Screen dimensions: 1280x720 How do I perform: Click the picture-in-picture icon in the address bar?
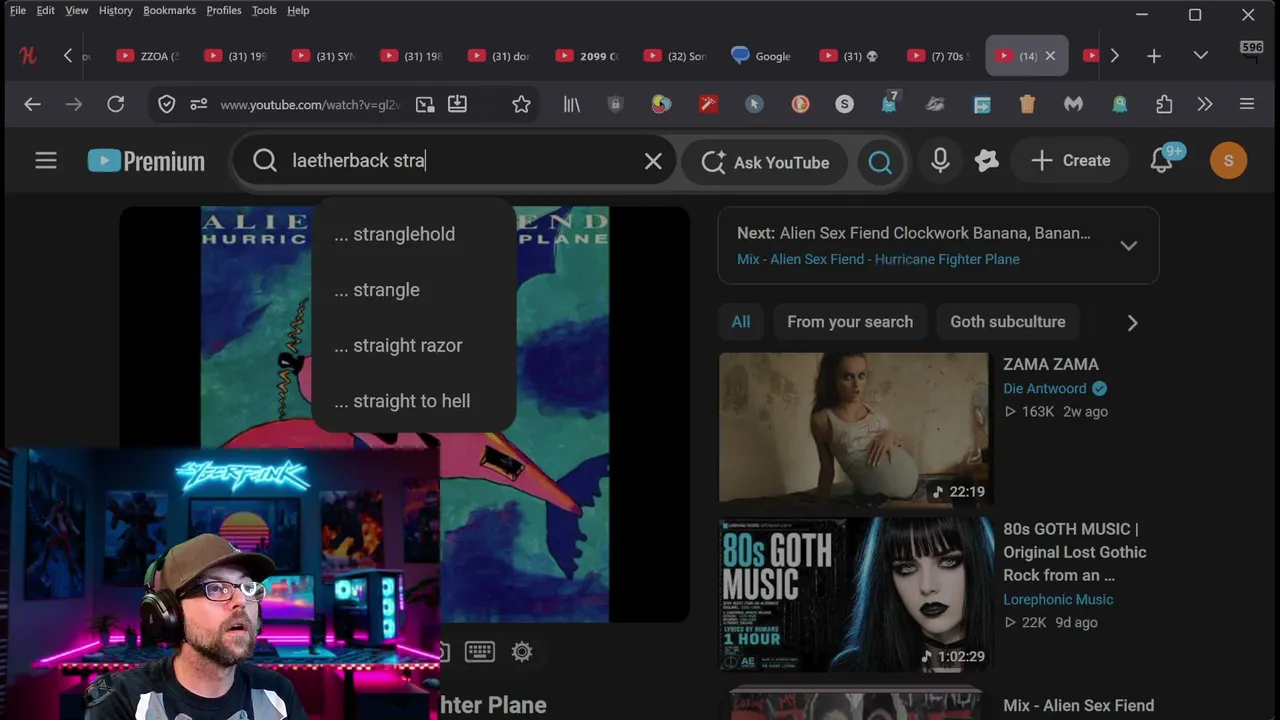click(425, 104)
